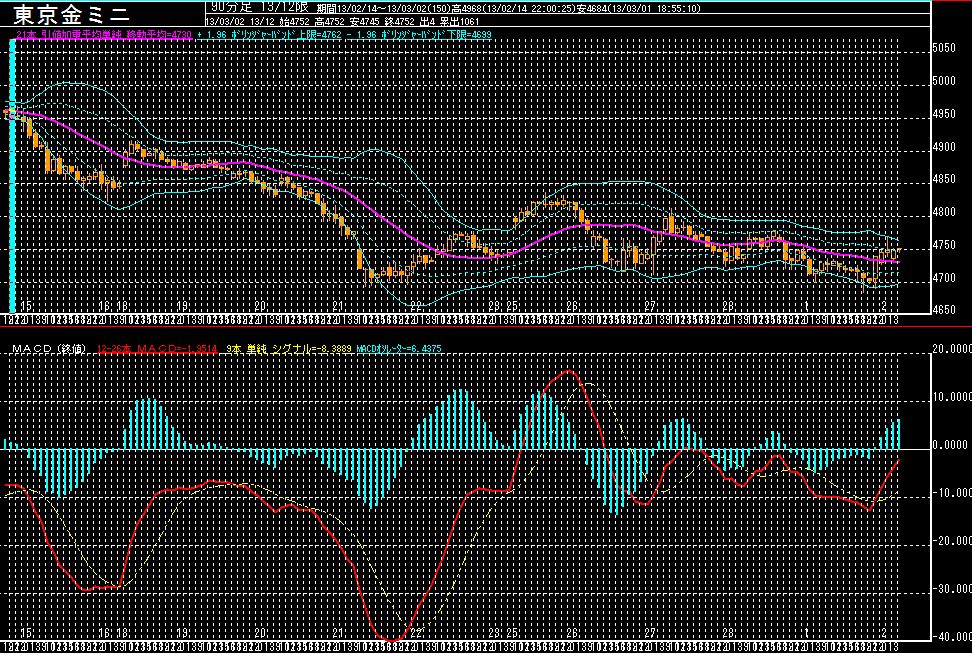Click the cyan MACDオシレーター=6.4375 legend
Image resolution: width=972 pixels, height=653 pixels.
tap(399, 349)
